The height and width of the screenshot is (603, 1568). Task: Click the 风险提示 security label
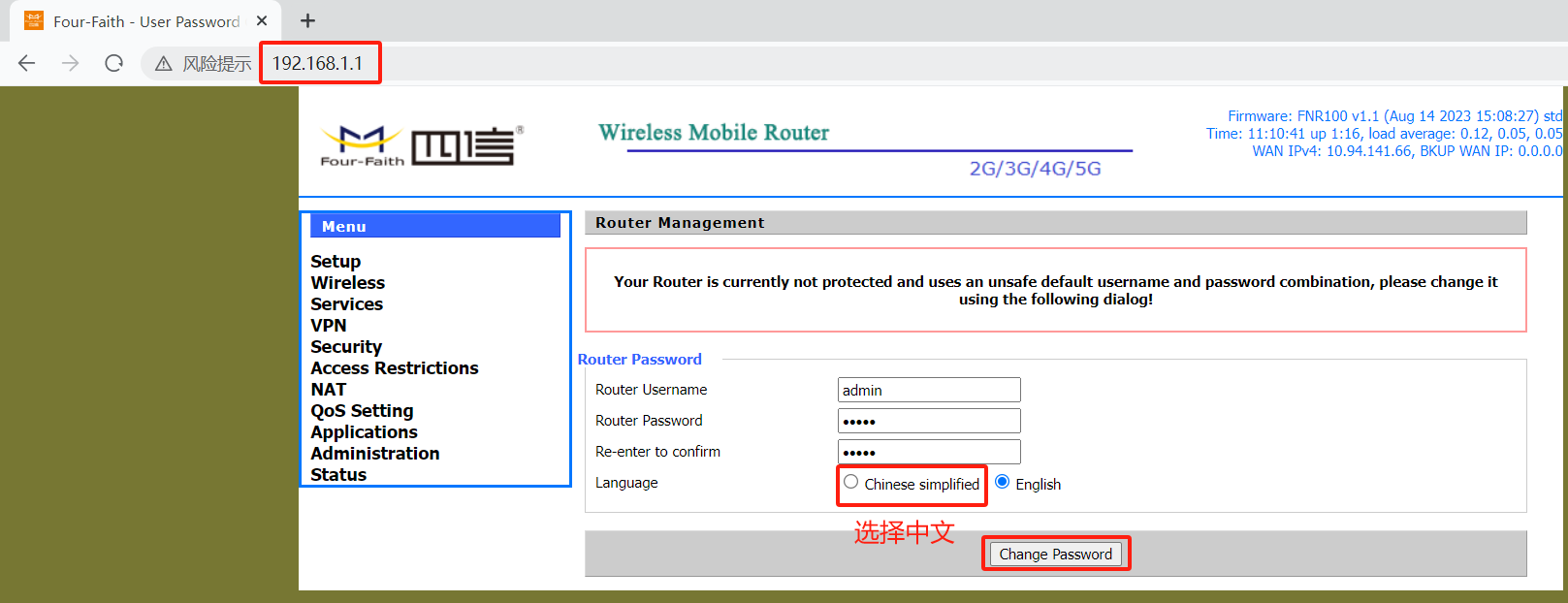pyautogui.click(x=217, y=64)
